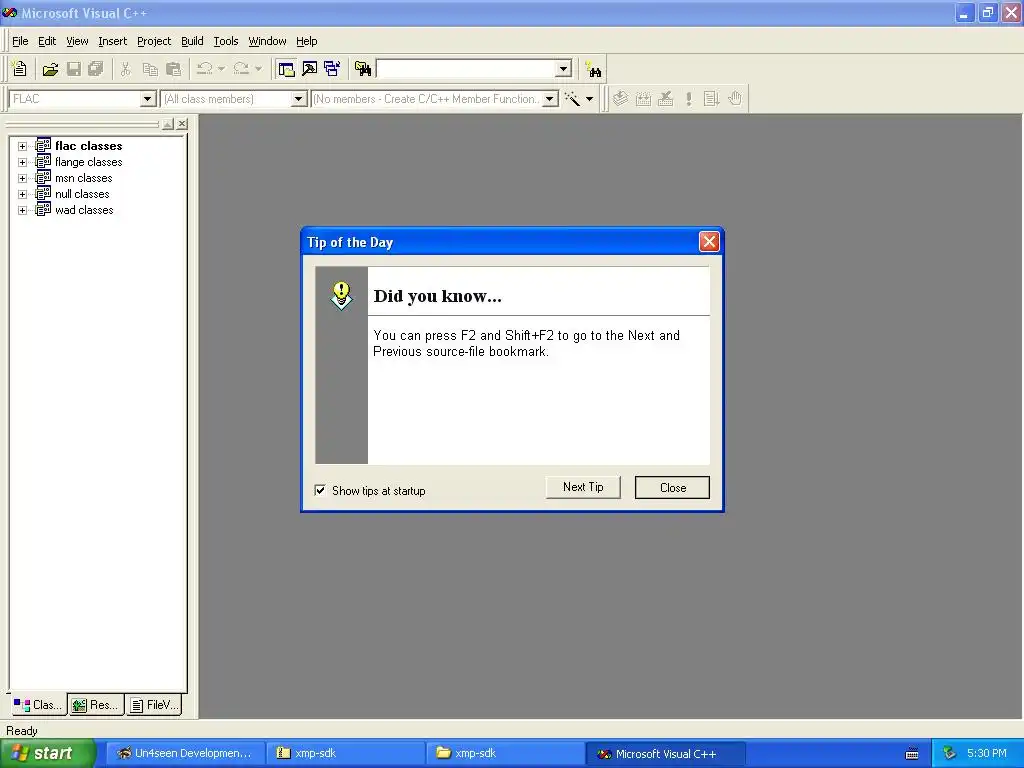Toggle the Output window icon
This screenshot has width=1024, height=768.
[x=310, y=69]
